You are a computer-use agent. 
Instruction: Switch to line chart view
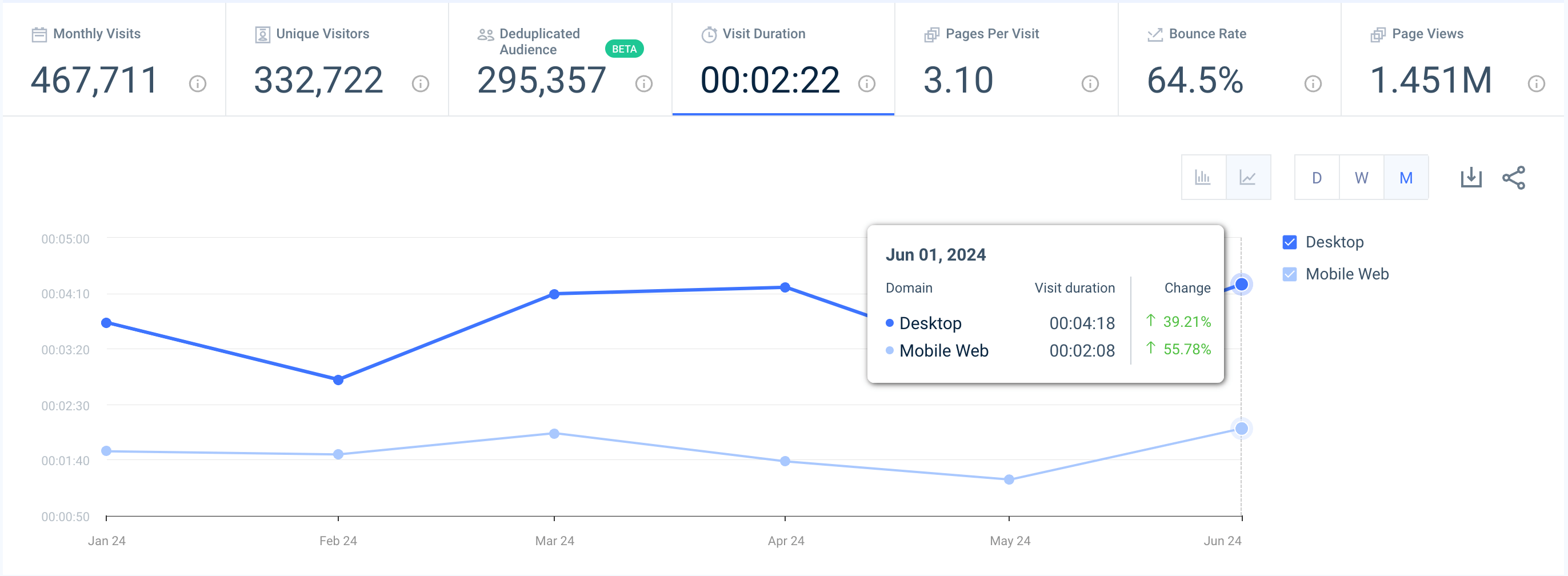pos(1248,177)
